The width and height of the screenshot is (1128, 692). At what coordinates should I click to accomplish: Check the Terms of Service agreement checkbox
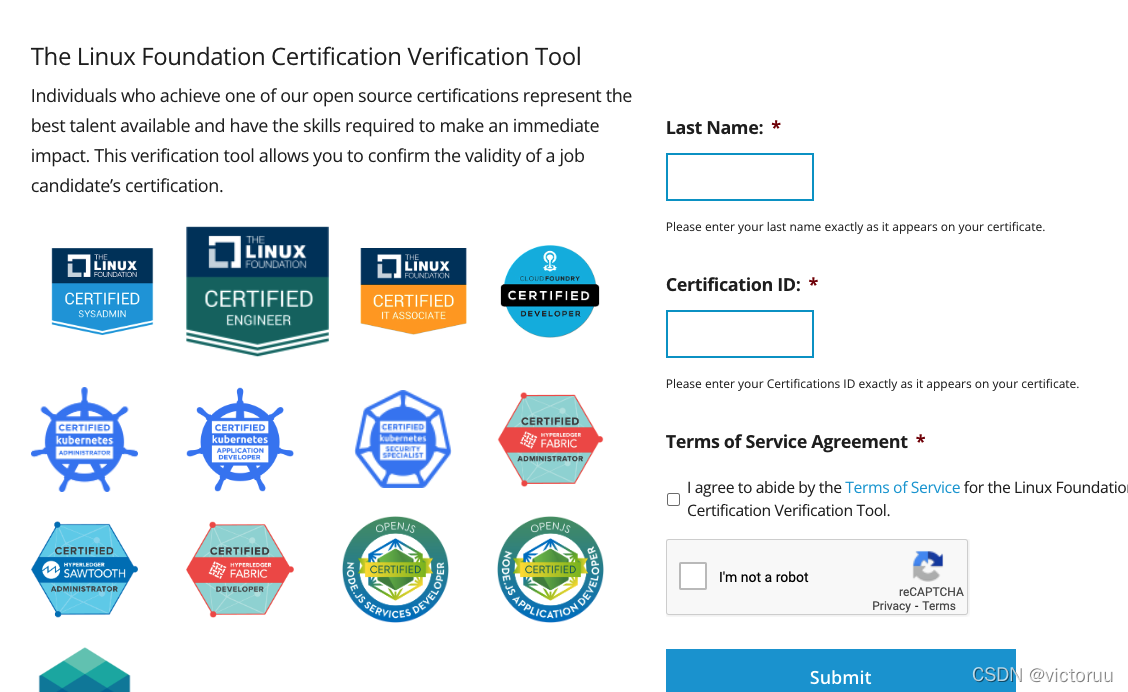(673, 499)
